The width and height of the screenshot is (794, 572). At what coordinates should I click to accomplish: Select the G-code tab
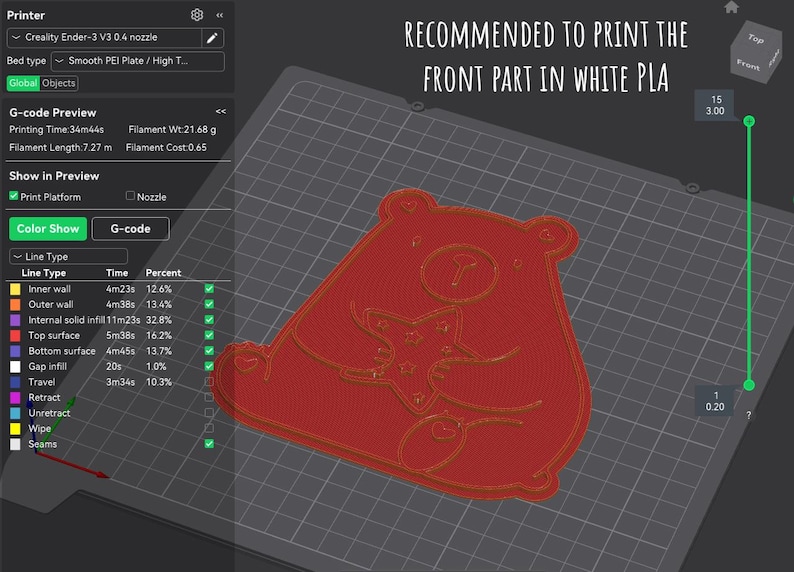[x=131, y=229]
